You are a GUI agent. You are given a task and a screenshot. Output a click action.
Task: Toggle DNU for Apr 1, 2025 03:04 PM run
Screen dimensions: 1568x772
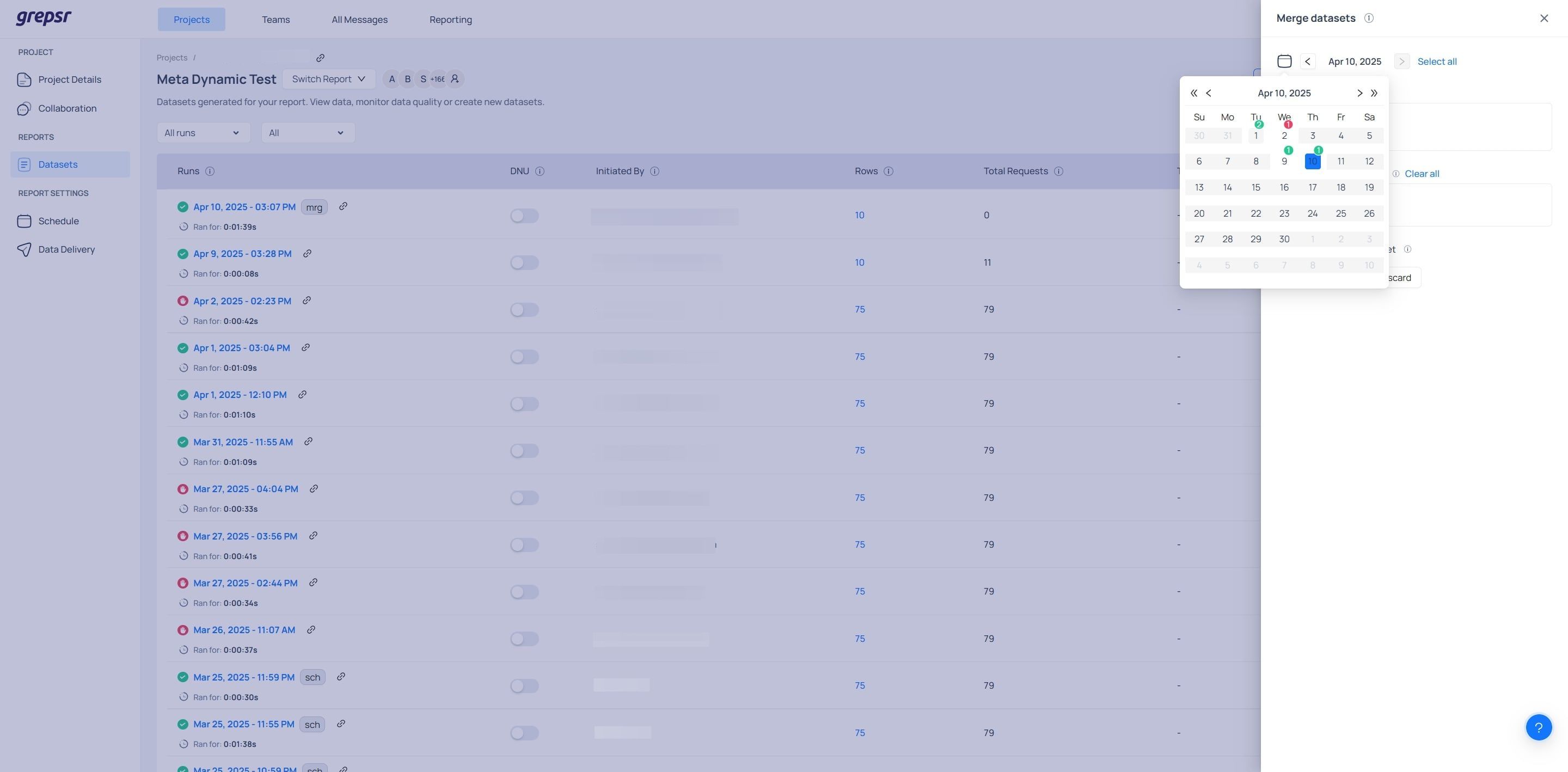(x=524, y=357)
